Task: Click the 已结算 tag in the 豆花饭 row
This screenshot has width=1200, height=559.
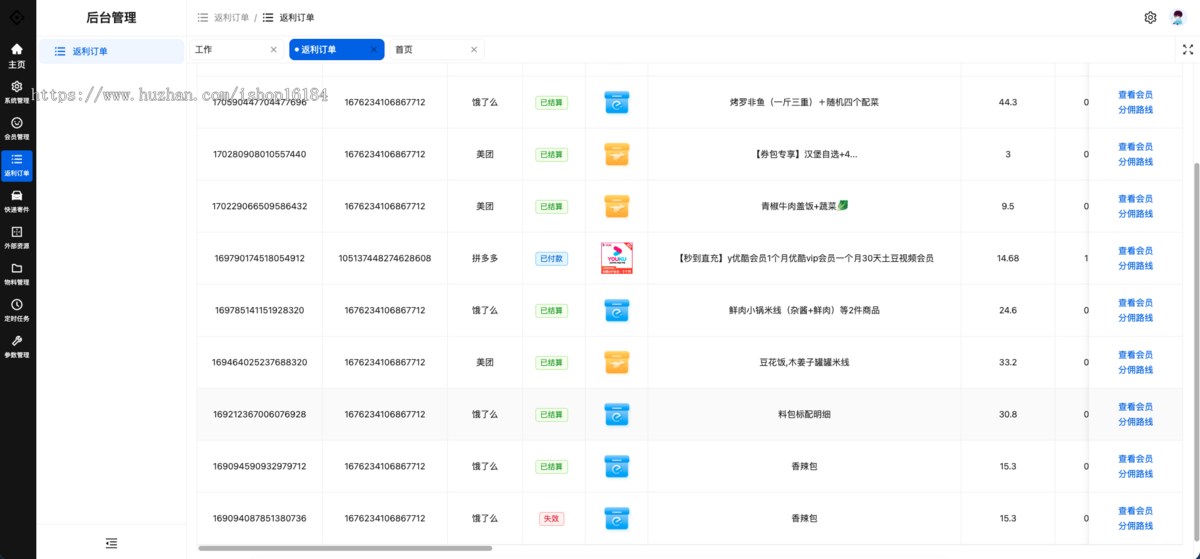Action: [551, 362]
